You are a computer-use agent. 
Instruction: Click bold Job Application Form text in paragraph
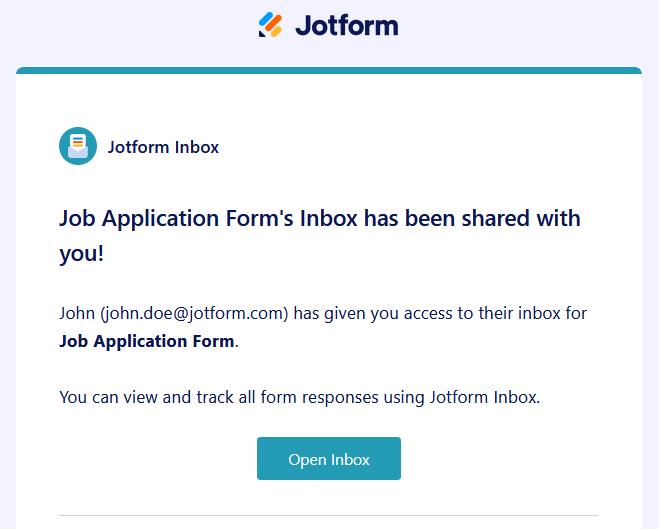tap(147, 341)
